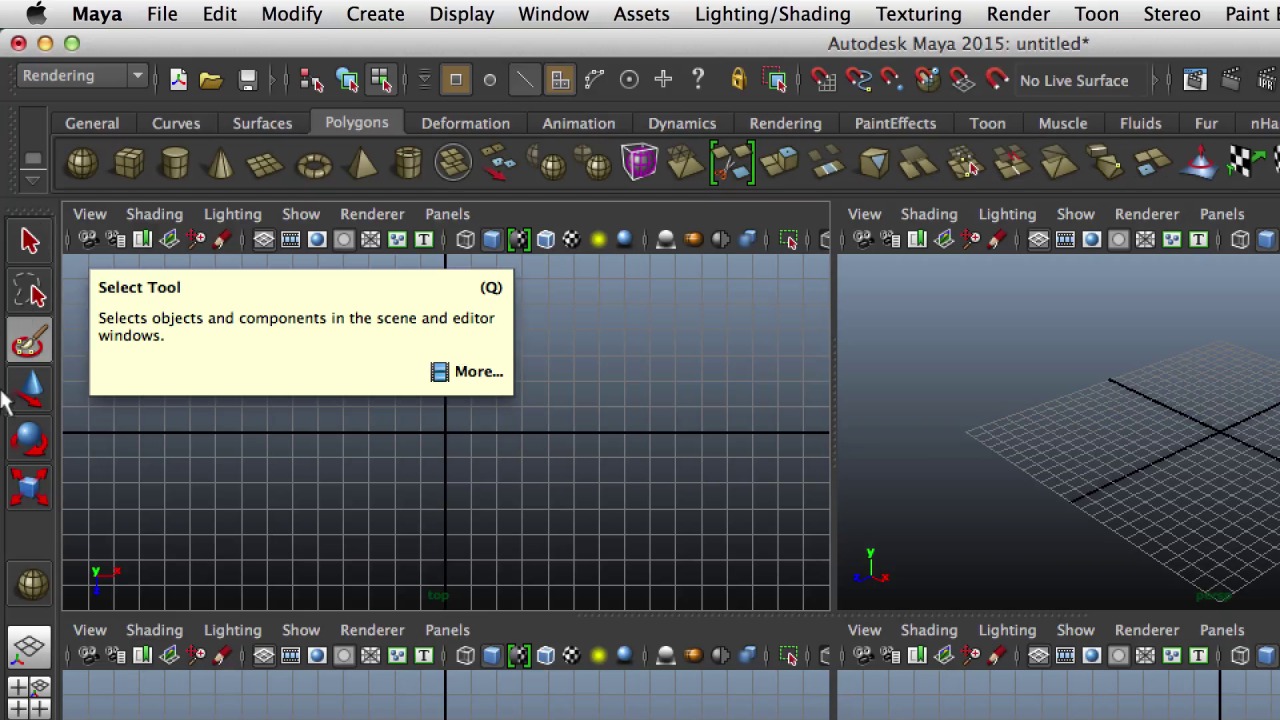Open the shelf options arrow menu
The height and width of the screenshot is (720, 1280).
[x=33, y=179]
